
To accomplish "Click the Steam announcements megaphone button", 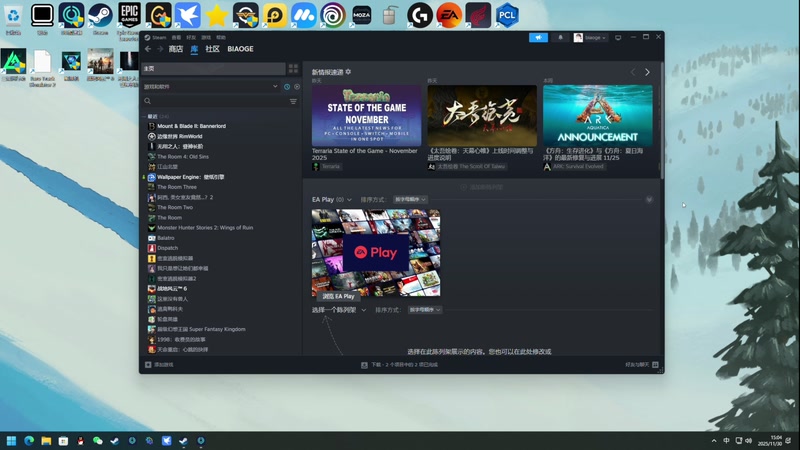I will coord(538,37).
